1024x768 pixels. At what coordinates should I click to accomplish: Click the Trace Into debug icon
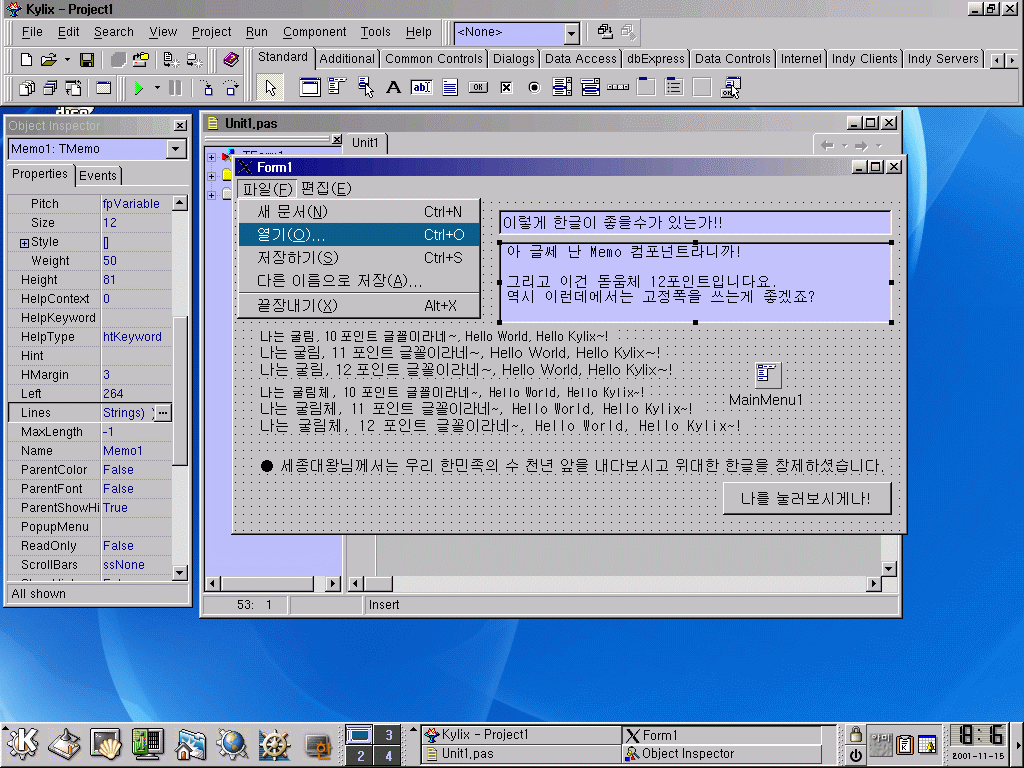point(206,88)
